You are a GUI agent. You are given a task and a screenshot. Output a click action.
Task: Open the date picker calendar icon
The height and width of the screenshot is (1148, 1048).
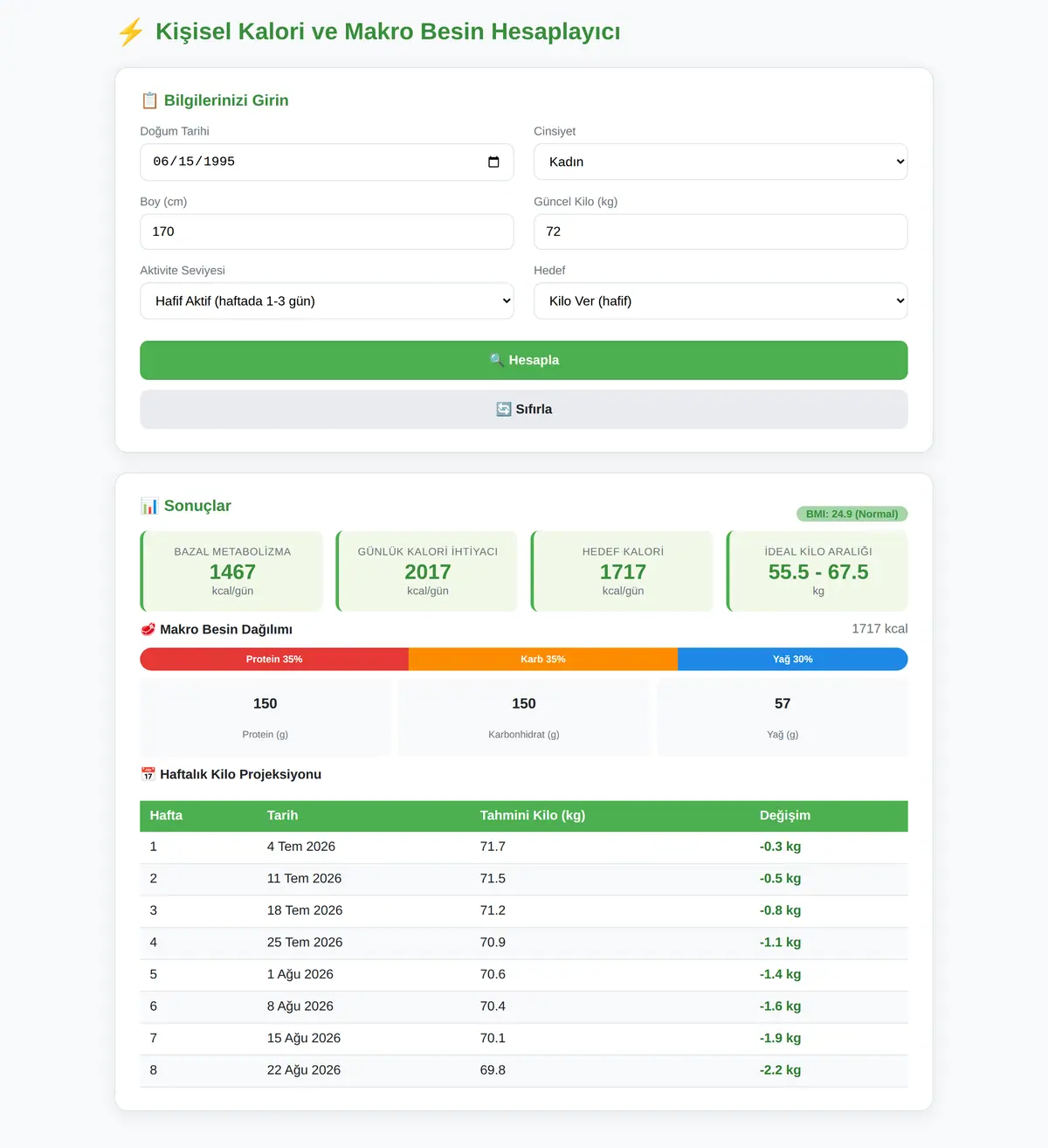493,162
